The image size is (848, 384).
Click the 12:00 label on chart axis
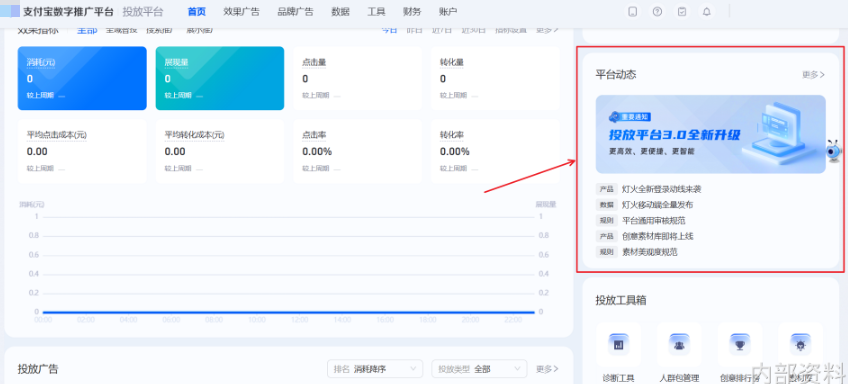(x=300, y=320)
